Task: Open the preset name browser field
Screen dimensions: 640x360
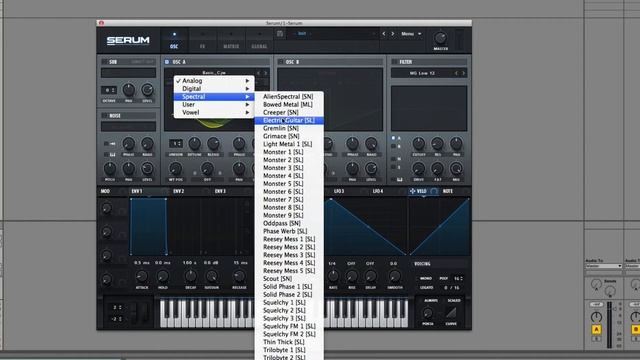Action: point(334,34)
